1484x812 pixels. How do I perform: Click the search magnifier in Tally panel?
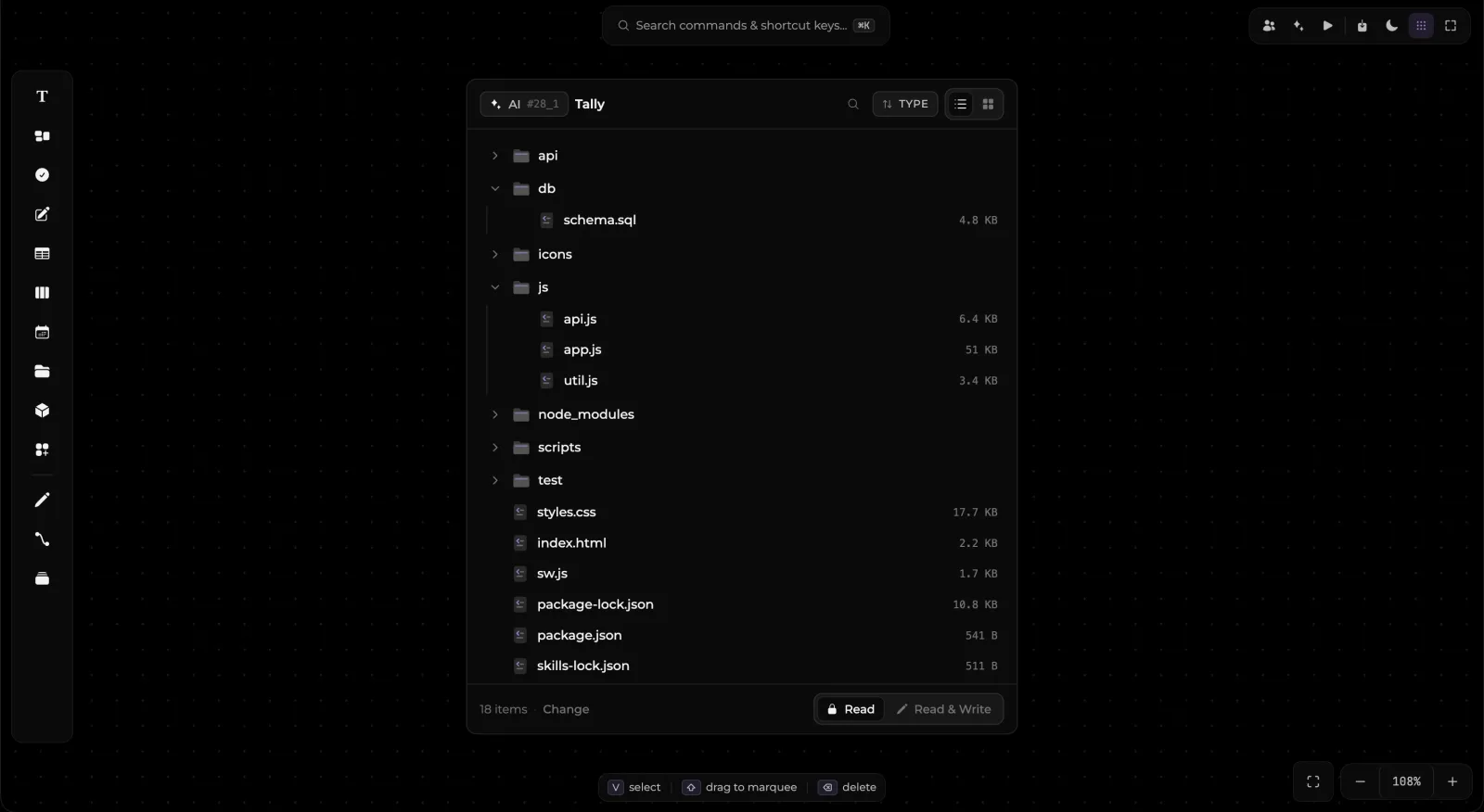tap(853, 104)
